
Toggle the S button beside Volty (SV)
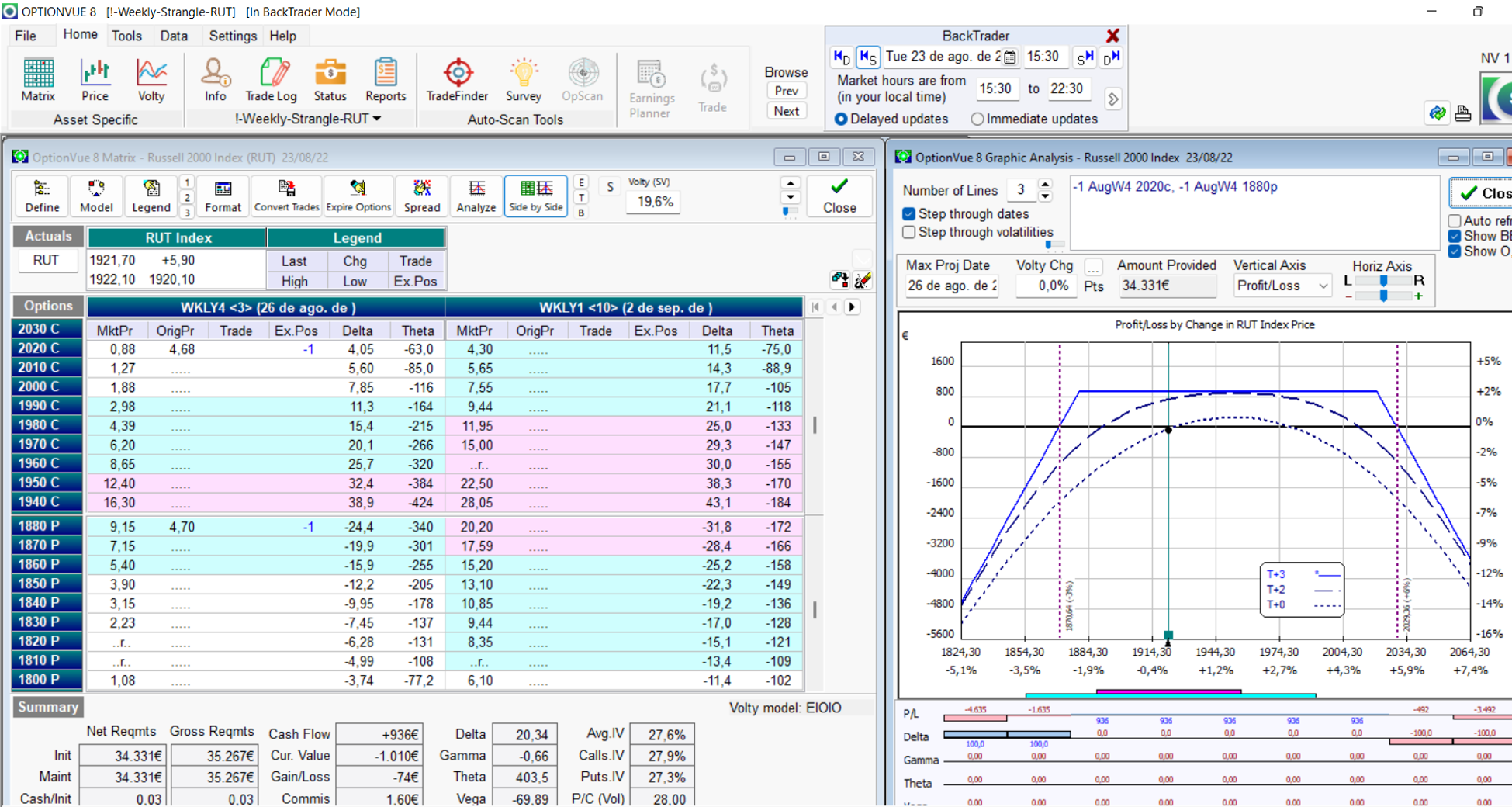(611, 186)
